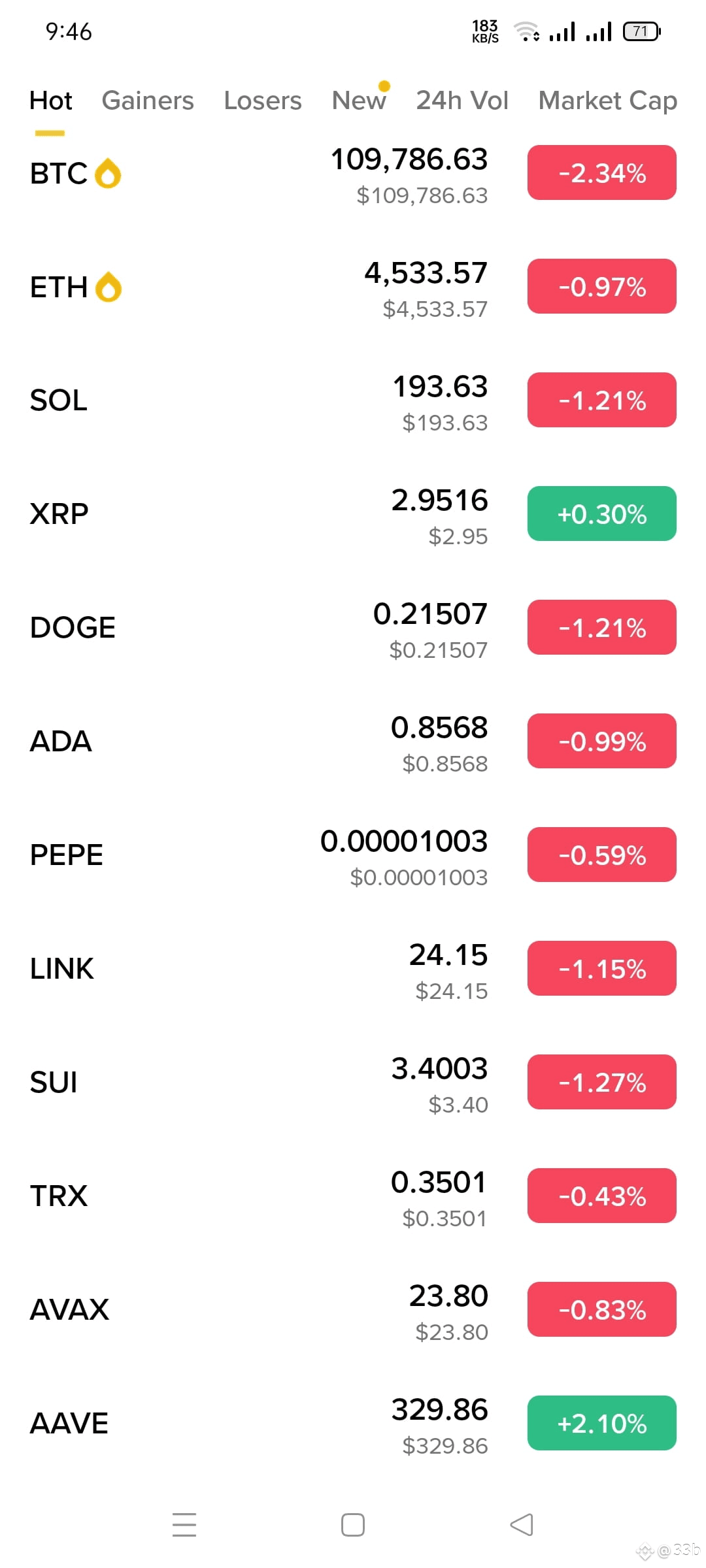Tap the flame icon next to BTC
Screen dimensions: 706x1568
(x=108, y=174)
